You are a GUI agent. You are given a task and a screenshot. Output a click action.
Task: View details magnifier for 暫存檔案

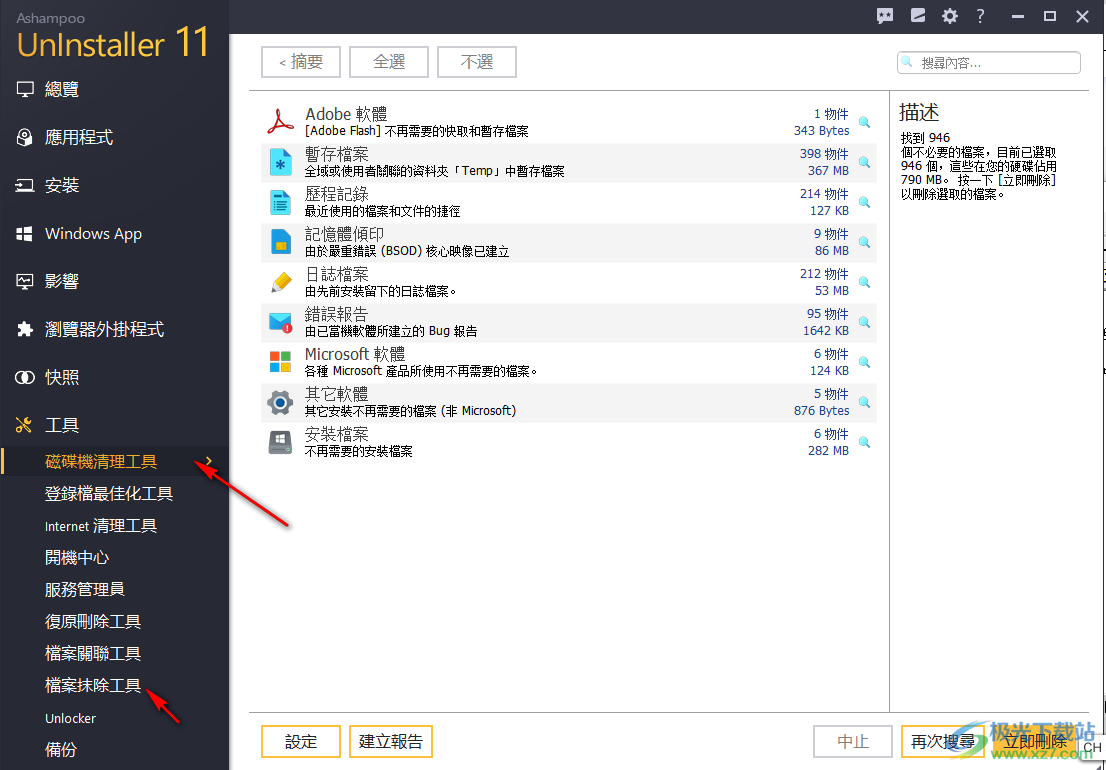864,163
